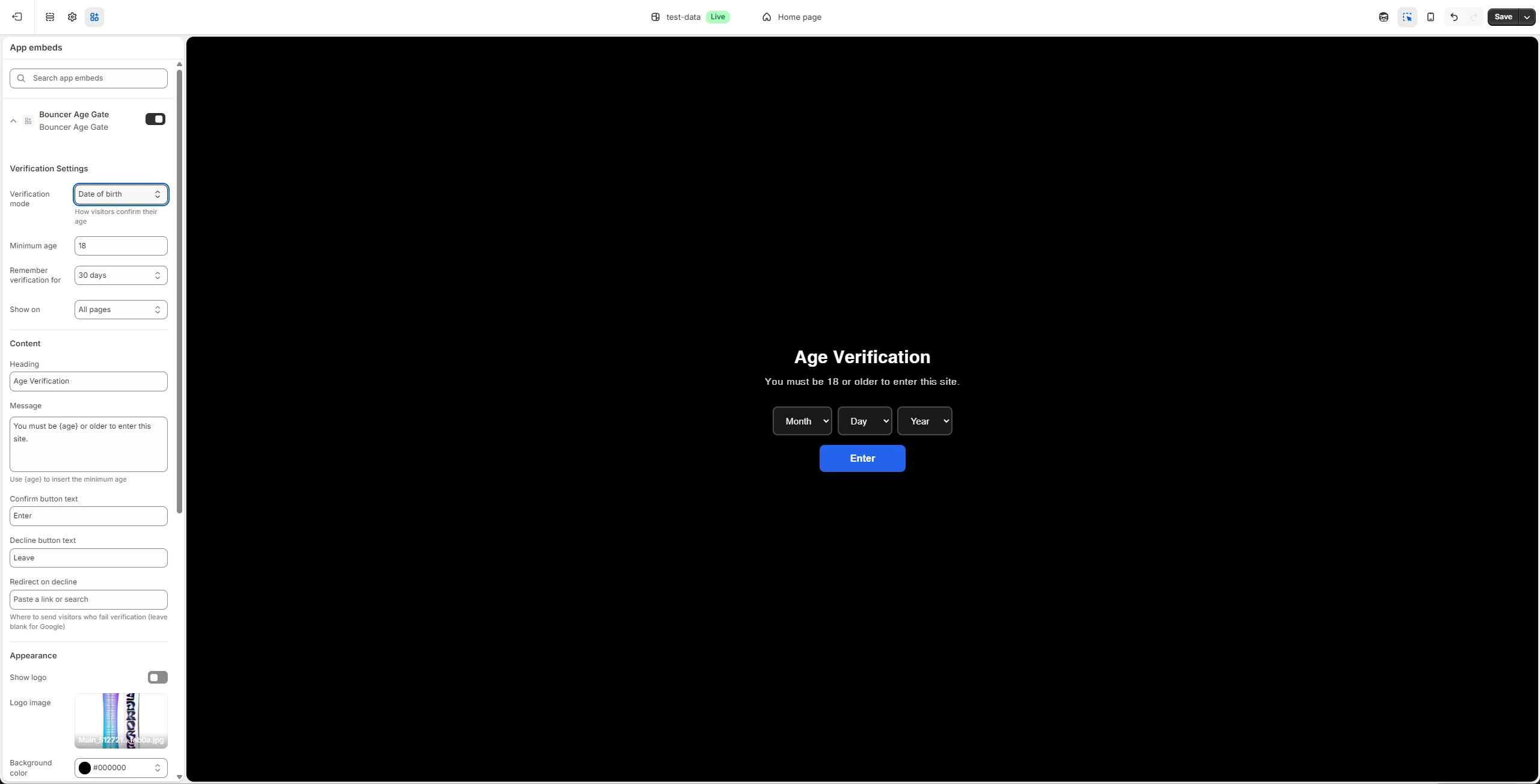Image resolution: width=1540 pixels, height=784 pixels.
Task: Click the blue Enter button
Action: click(x=862, y=458)
